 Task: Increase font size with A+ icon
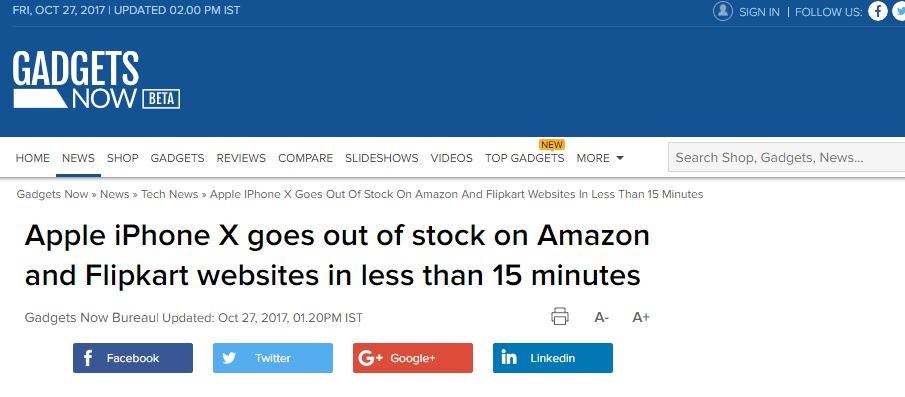tap(641, 317)
